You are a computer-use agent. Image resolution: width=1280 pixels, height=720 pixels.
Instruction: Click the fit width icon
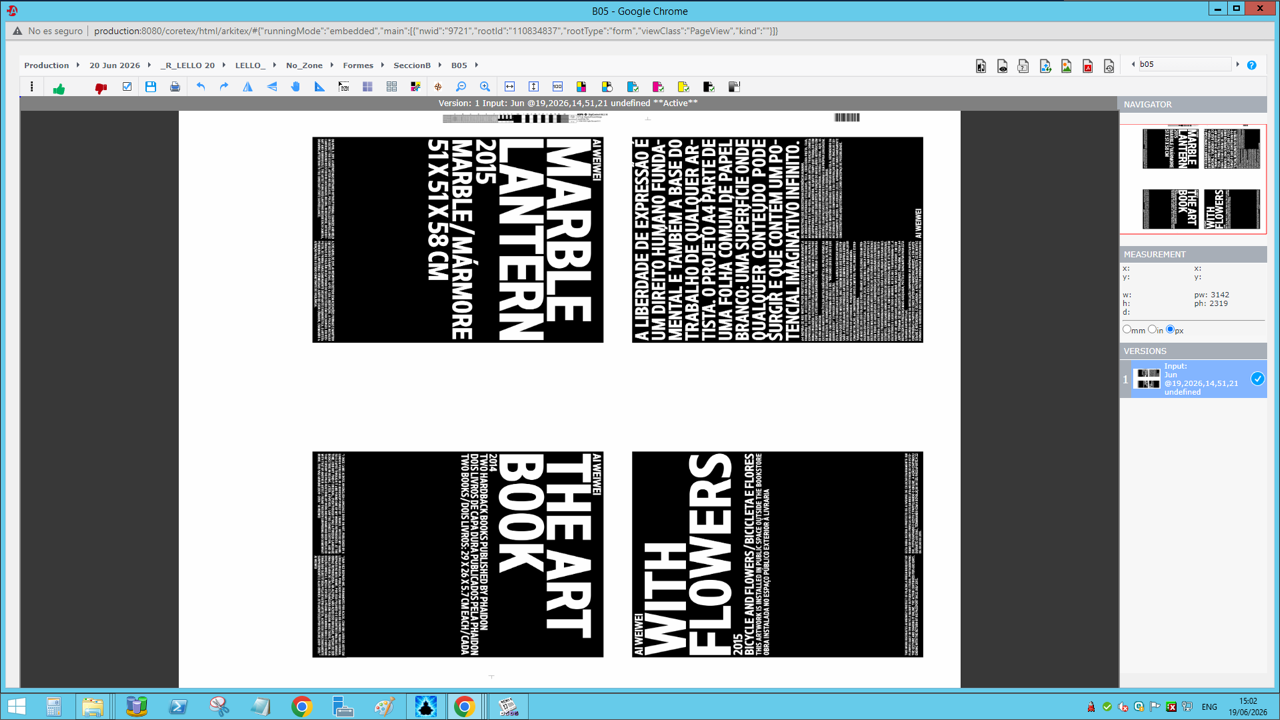point(510,87)
